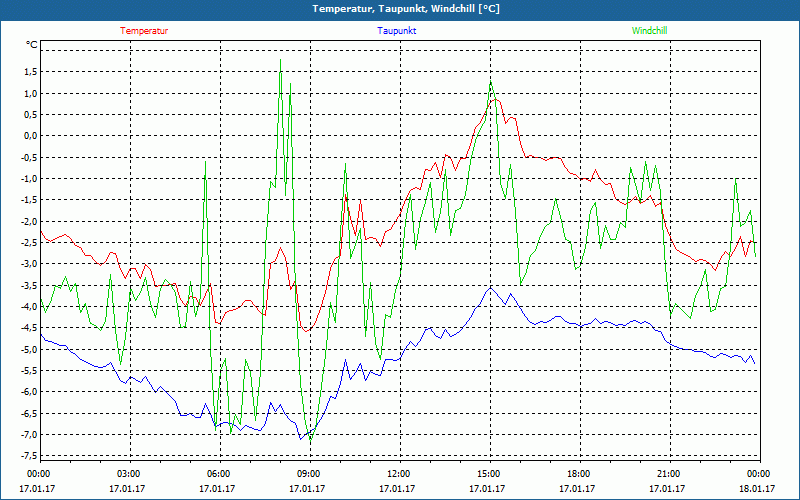Click the y-axis value '-3,0'

pos(29,264)
